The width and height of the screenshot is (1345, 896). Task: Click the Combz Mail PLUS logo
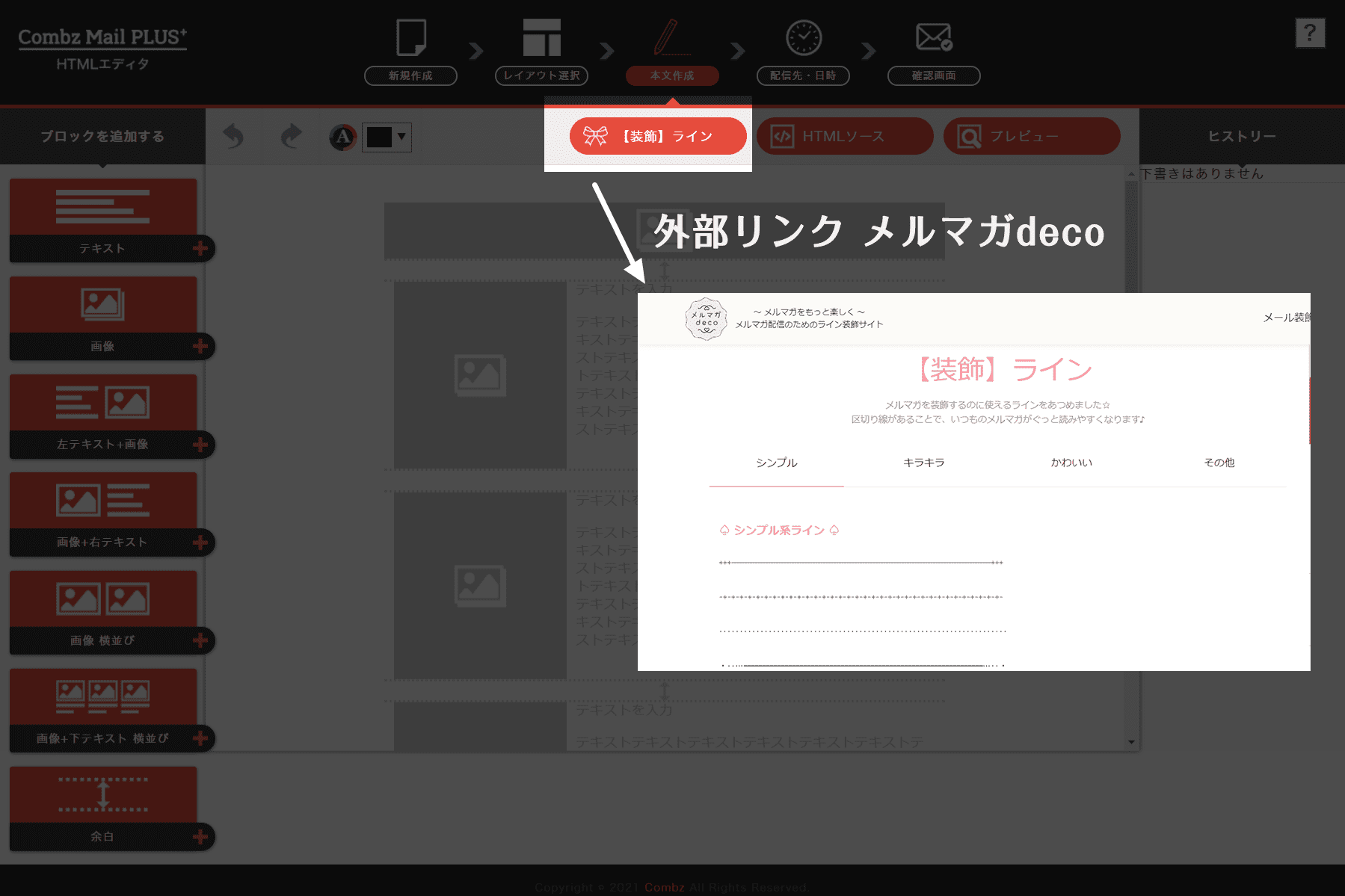point(102,37)
